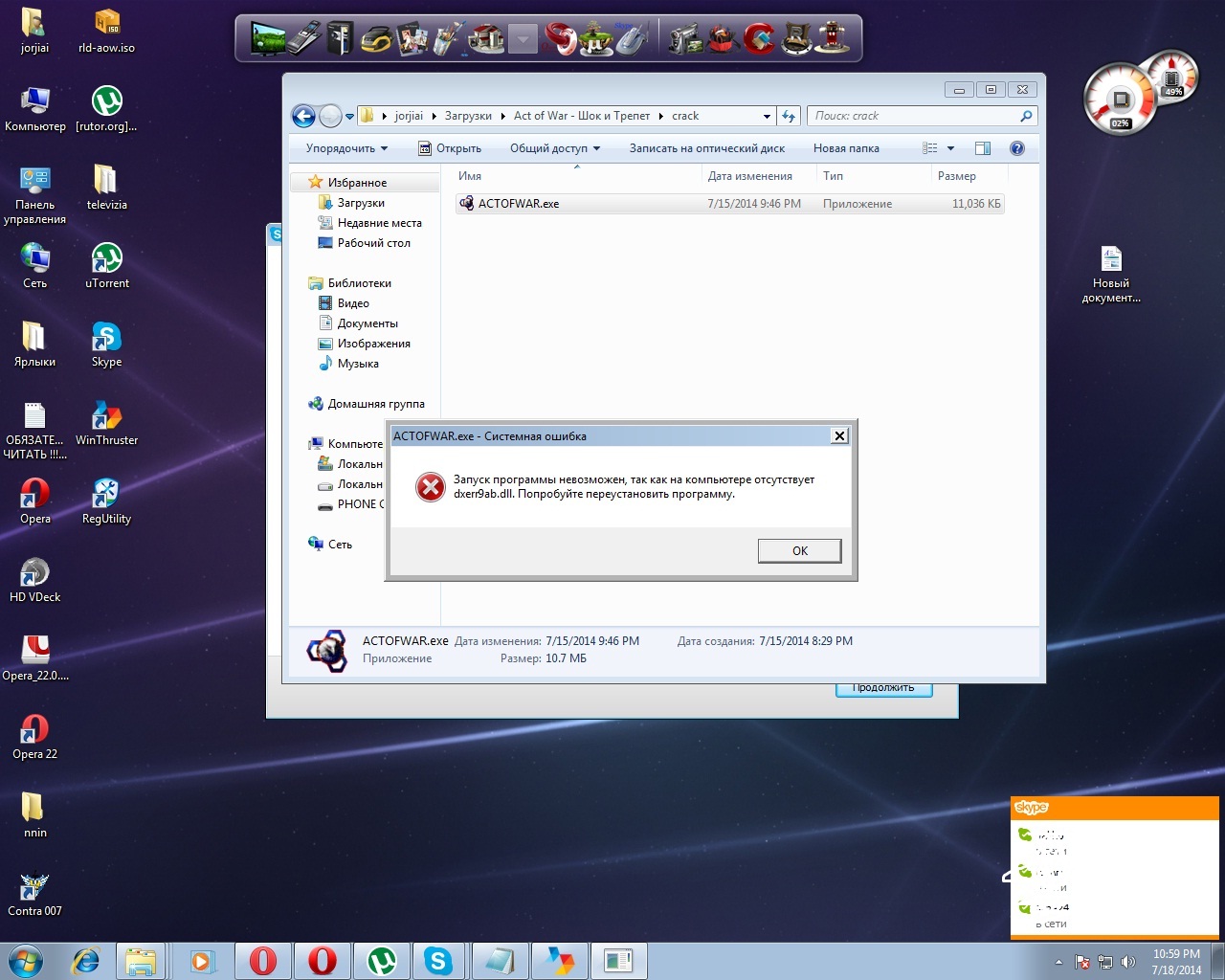
Task: Open the uTorrent desktop shortcut
Action: 106,266
